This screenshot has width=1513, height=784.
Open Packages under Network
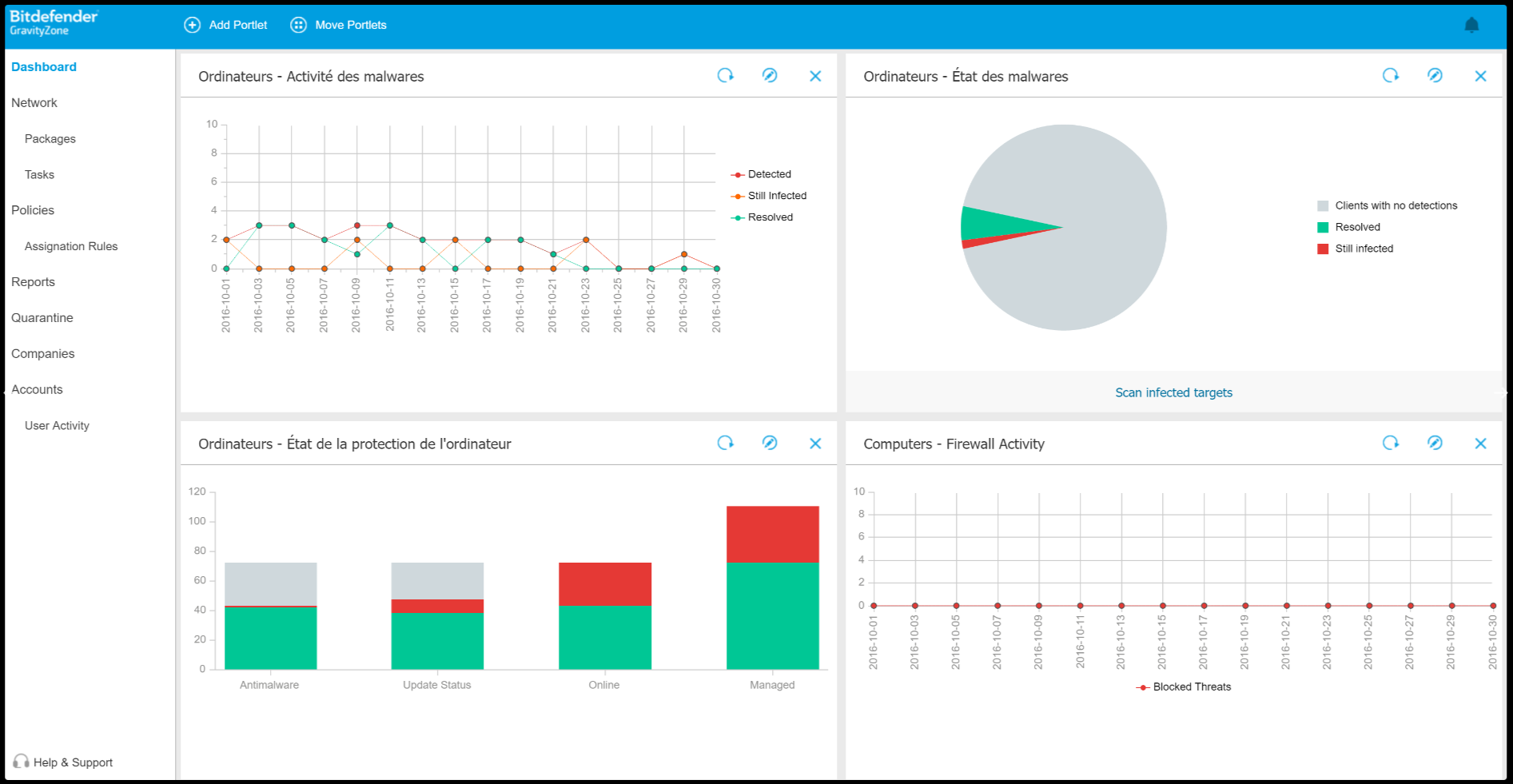pos(50,139)
